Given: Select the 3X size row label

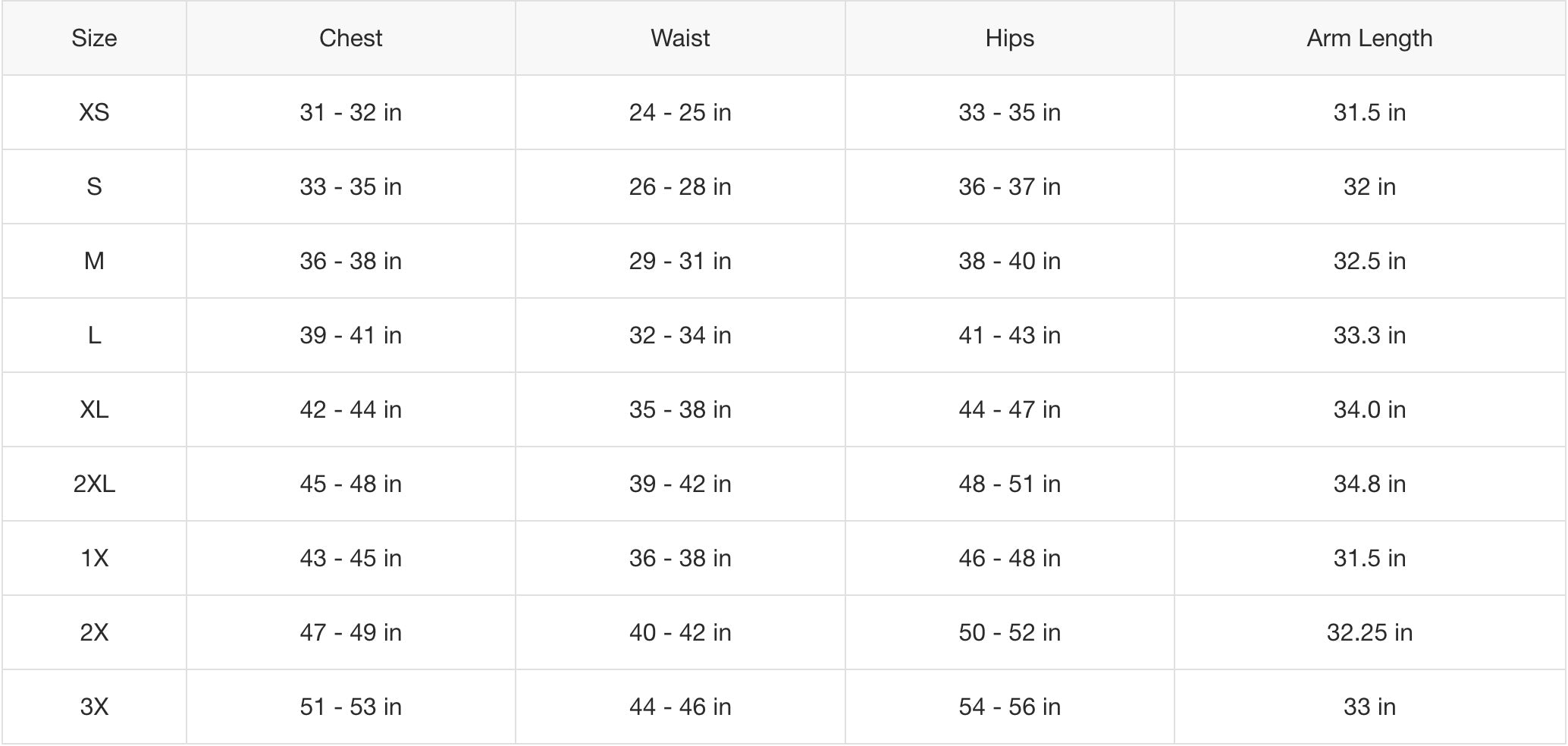Looking at the screenshot, I should tap(94, 707).
